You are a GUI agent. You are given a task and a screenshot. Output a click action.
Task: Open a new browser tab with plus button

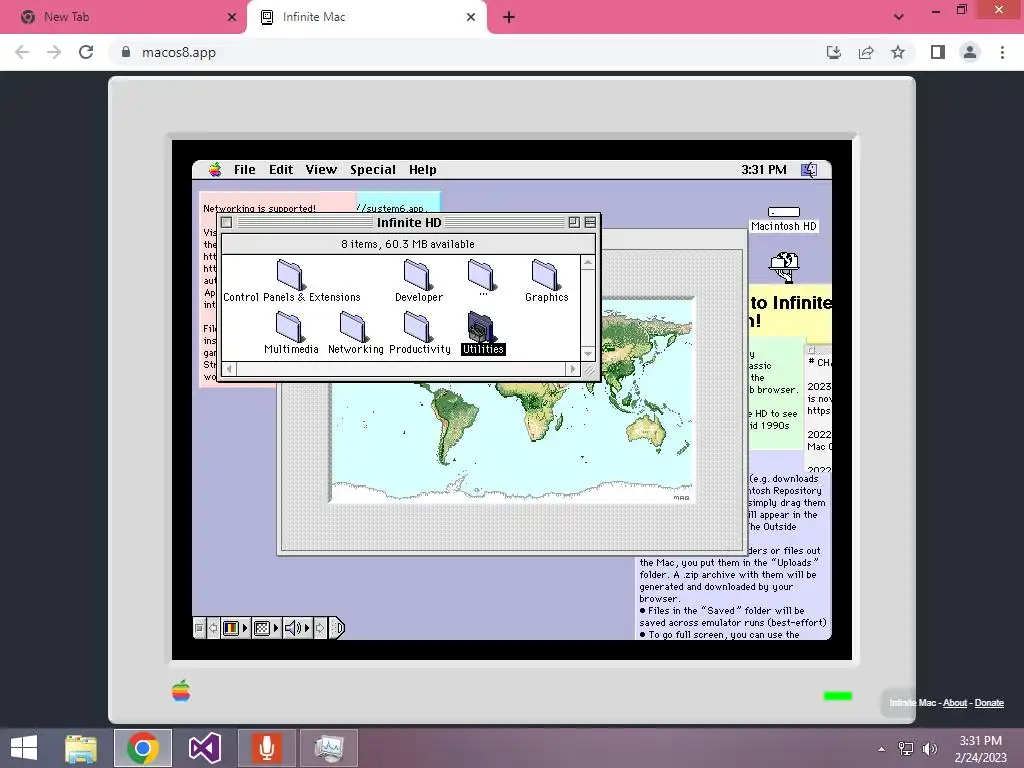coord(509,17)
